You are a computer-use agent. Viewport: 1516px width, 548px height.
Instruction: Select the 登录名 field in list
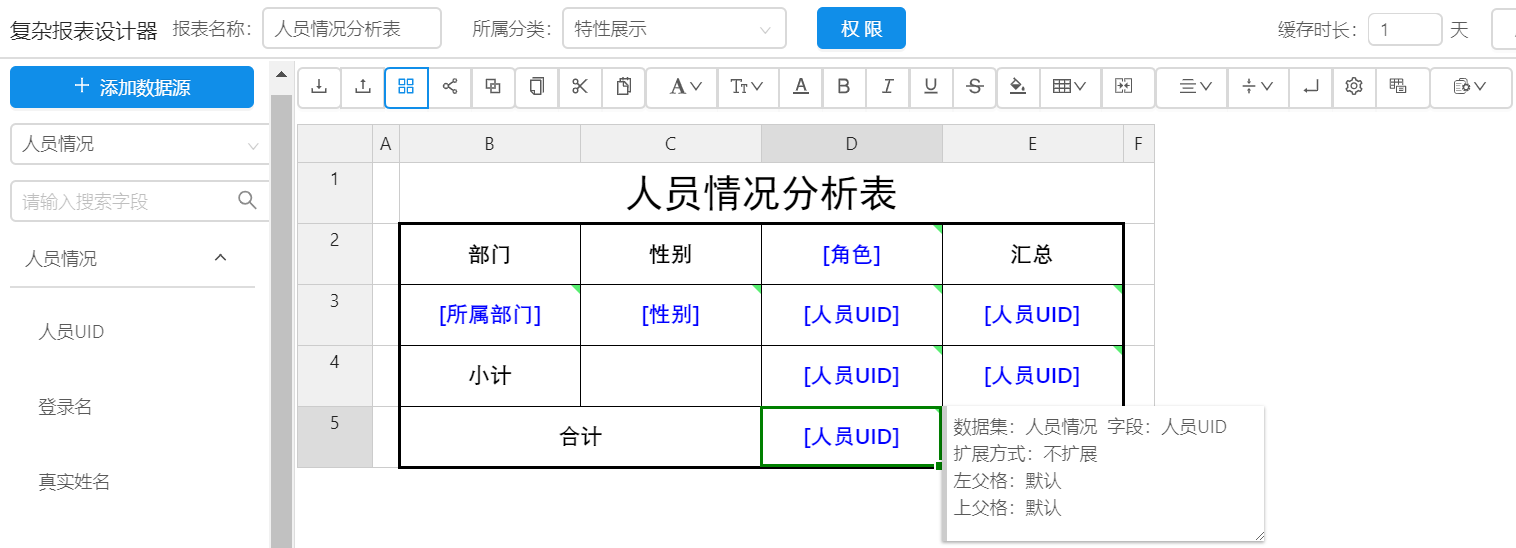[66, 407]
